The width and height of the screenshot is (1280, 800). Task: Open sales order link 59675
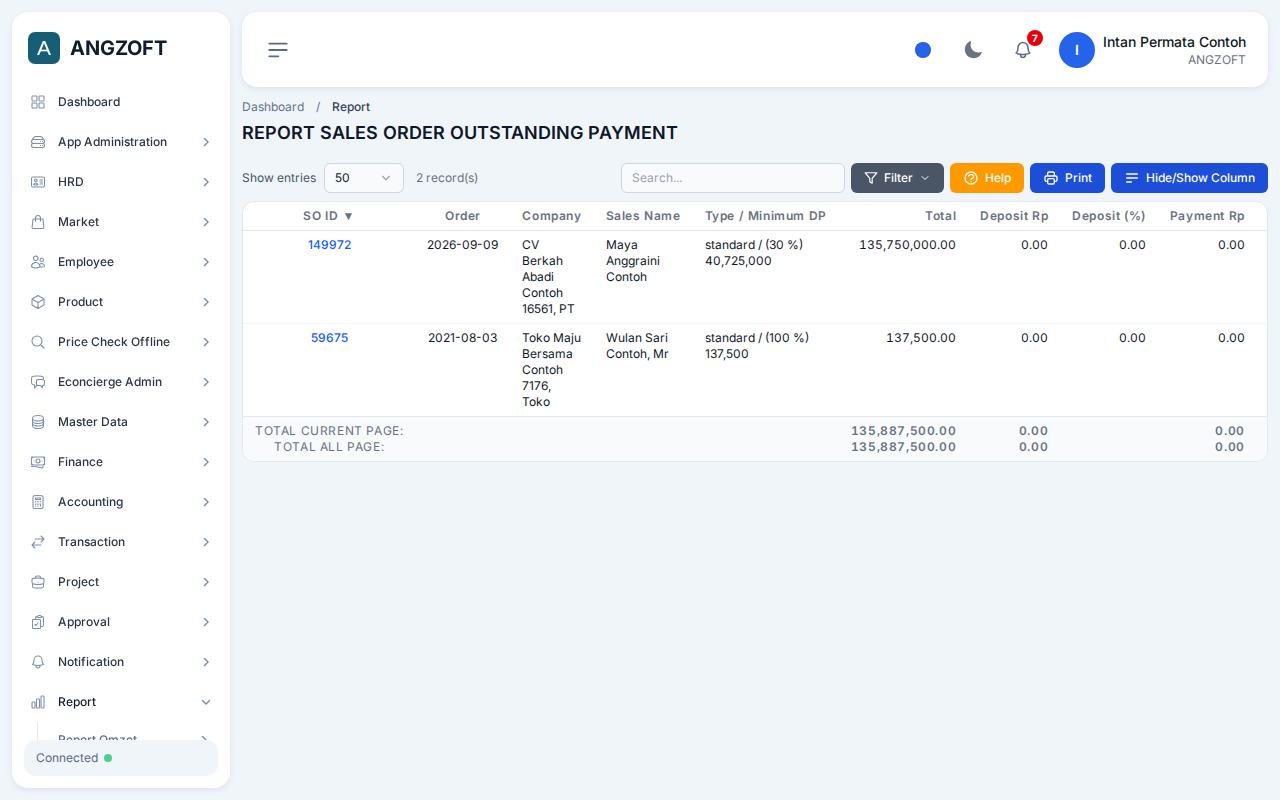click(329, 338)
